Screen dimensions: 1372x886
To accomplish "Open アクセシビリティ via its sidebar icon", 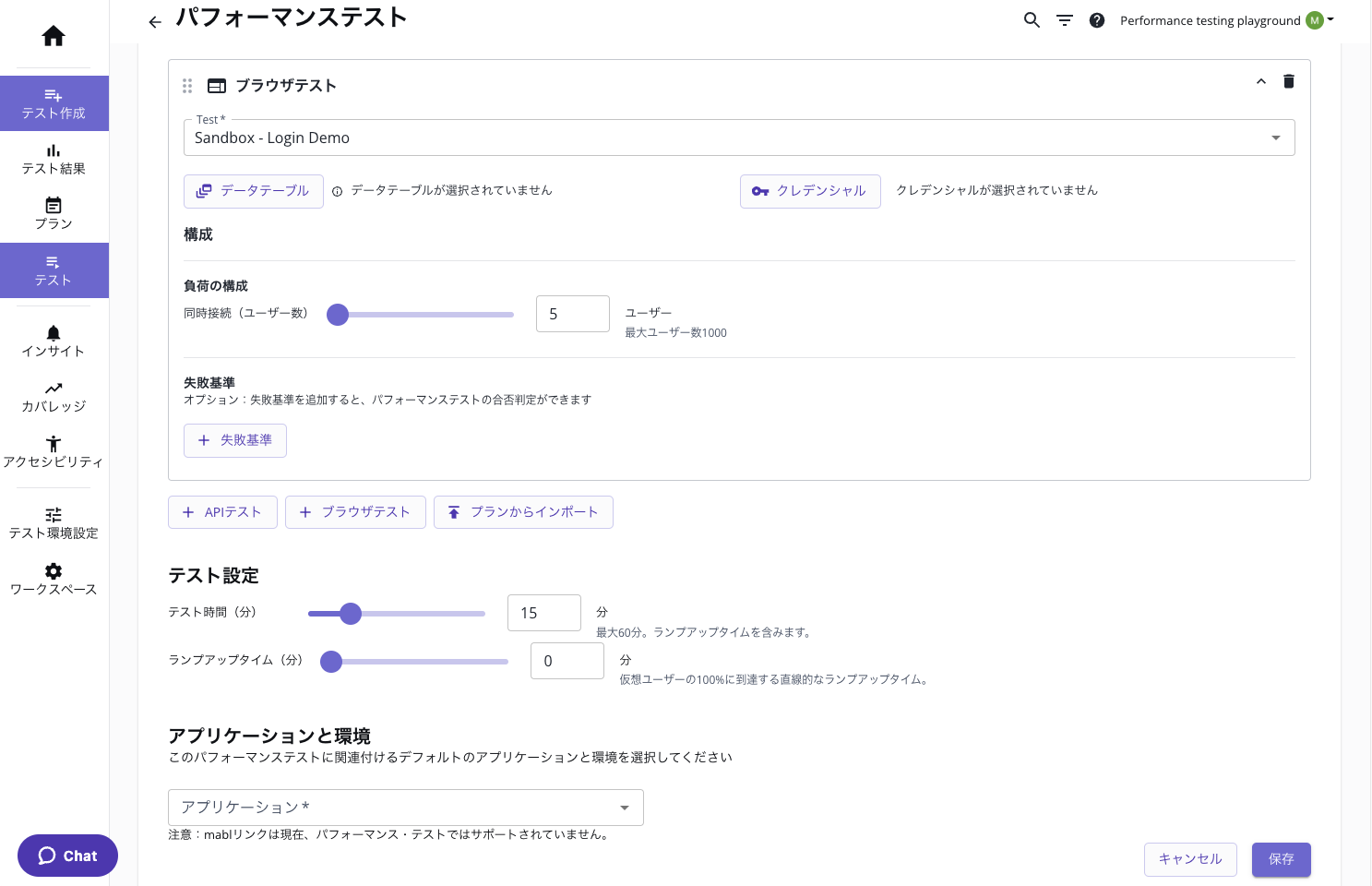I will coord(54,452).
